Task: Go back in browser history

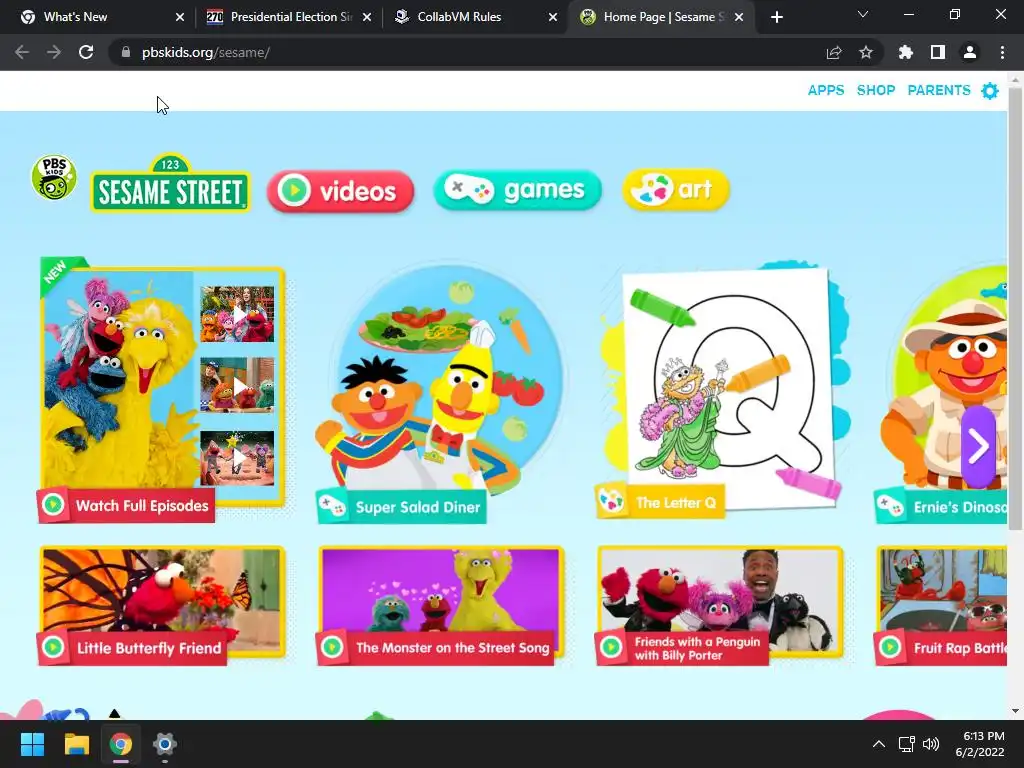Action: pyautogui.click(x=22, y=52)
